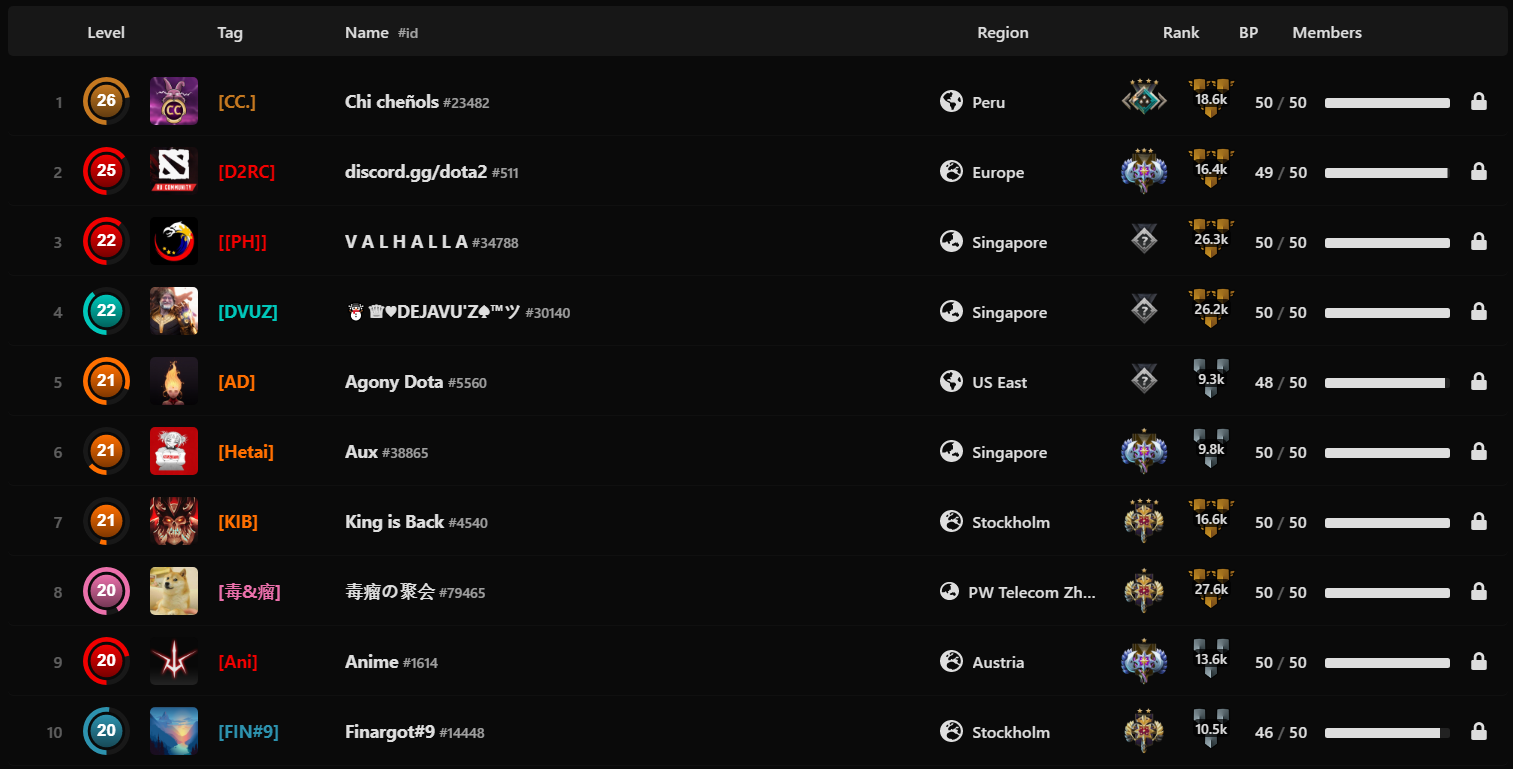
Task: Click the unknown rank icon for Agony Dota
Action: (x=1143, y=381)
